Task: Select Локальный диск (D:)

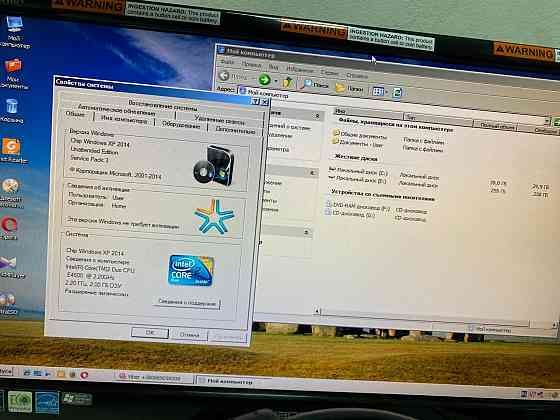Action: [x=357, y=180]
